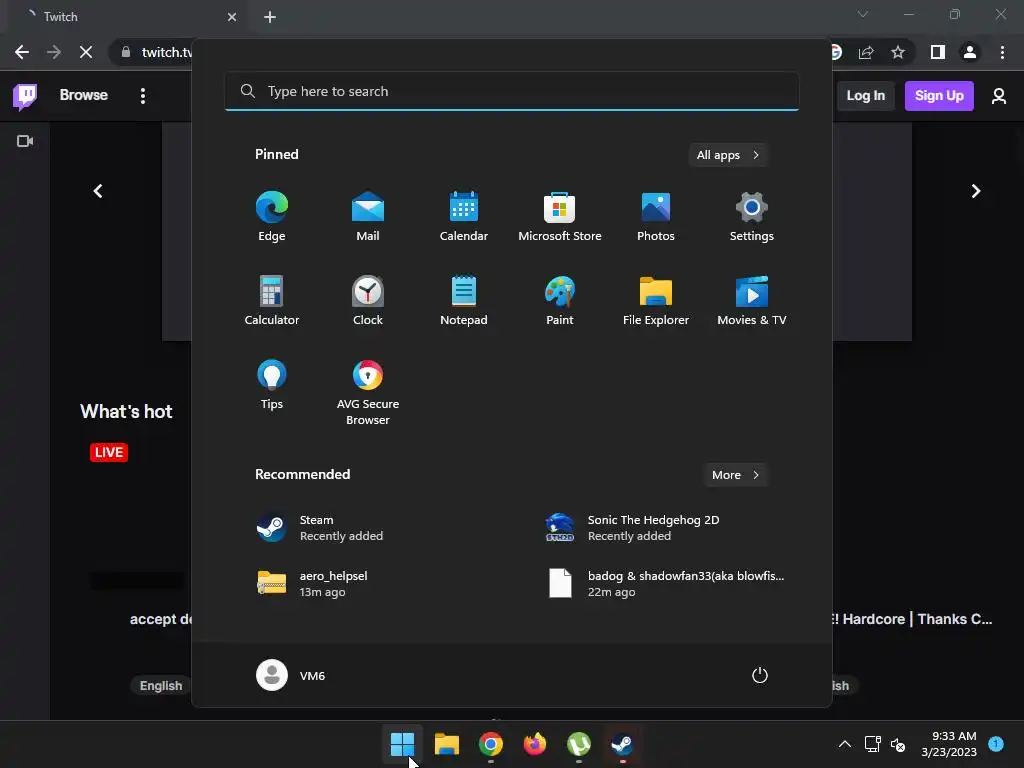The height and width of the screenshot is (768, 1024).
Task: Click the English tag on Twitch
Action: (161, 686)
